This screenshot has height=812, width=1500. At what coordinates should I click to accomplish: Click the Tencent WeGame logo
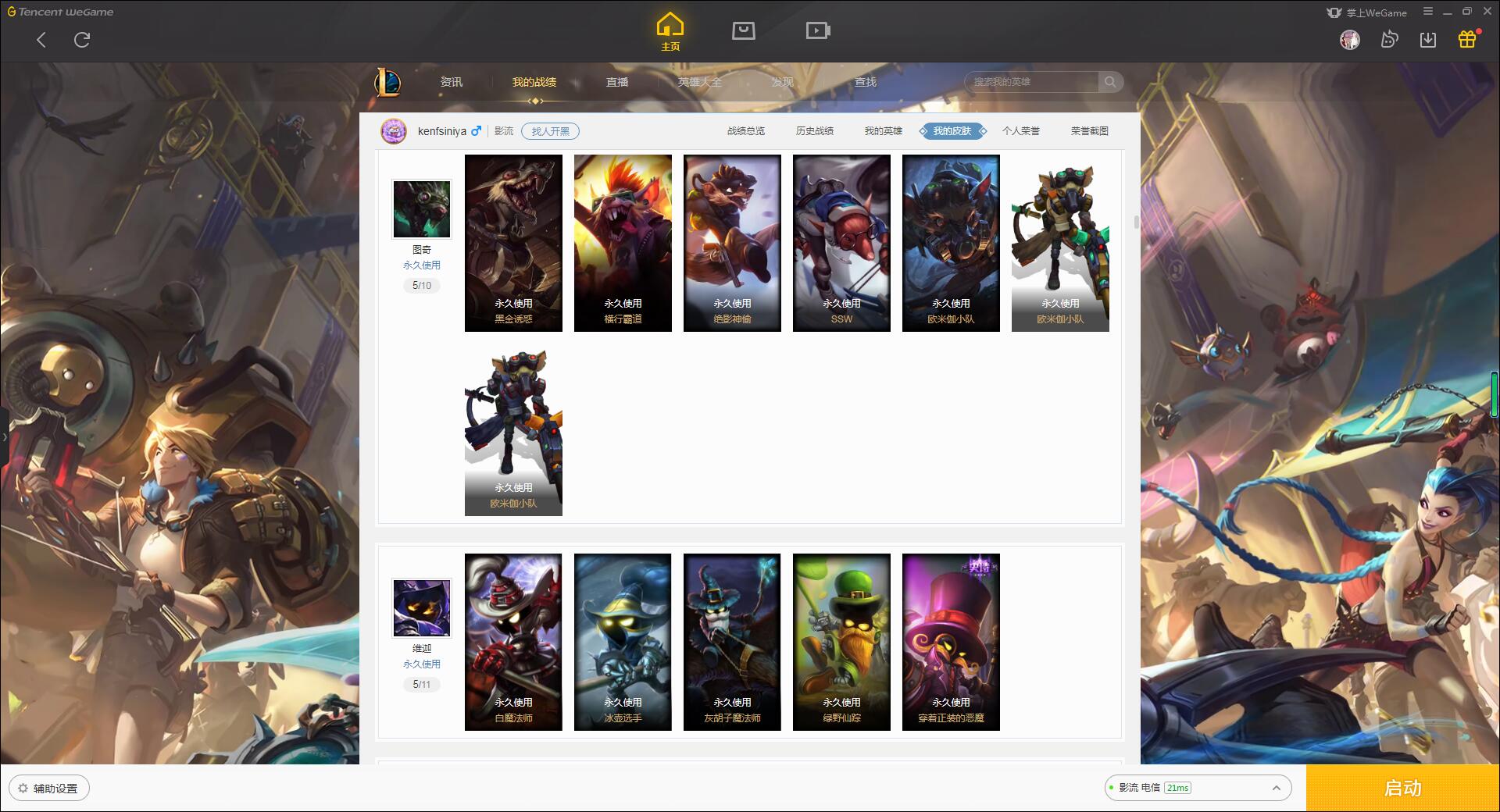click(60, 12)
